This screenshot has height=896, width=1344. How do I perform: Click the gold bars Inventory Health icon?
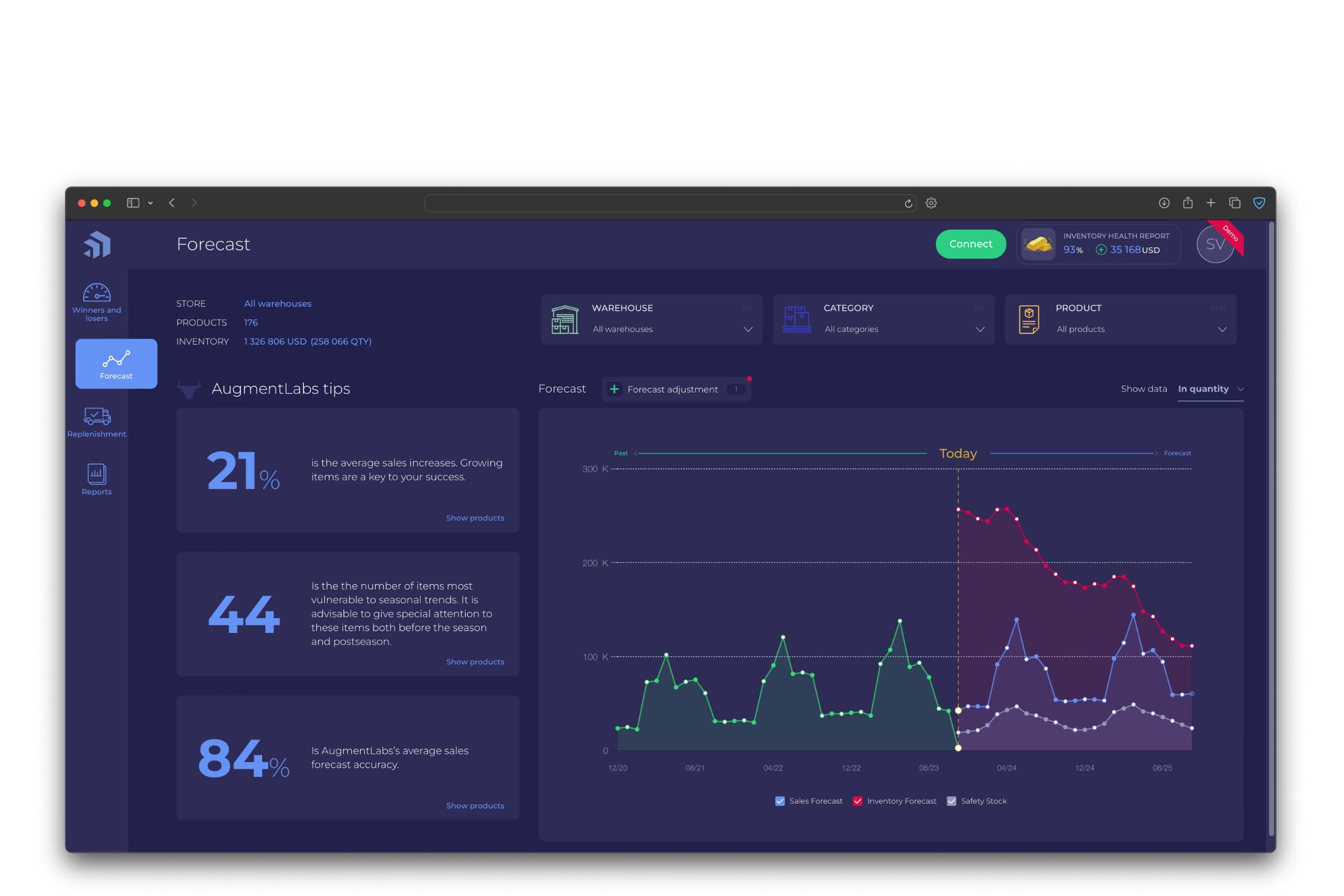coord(1037,243)
